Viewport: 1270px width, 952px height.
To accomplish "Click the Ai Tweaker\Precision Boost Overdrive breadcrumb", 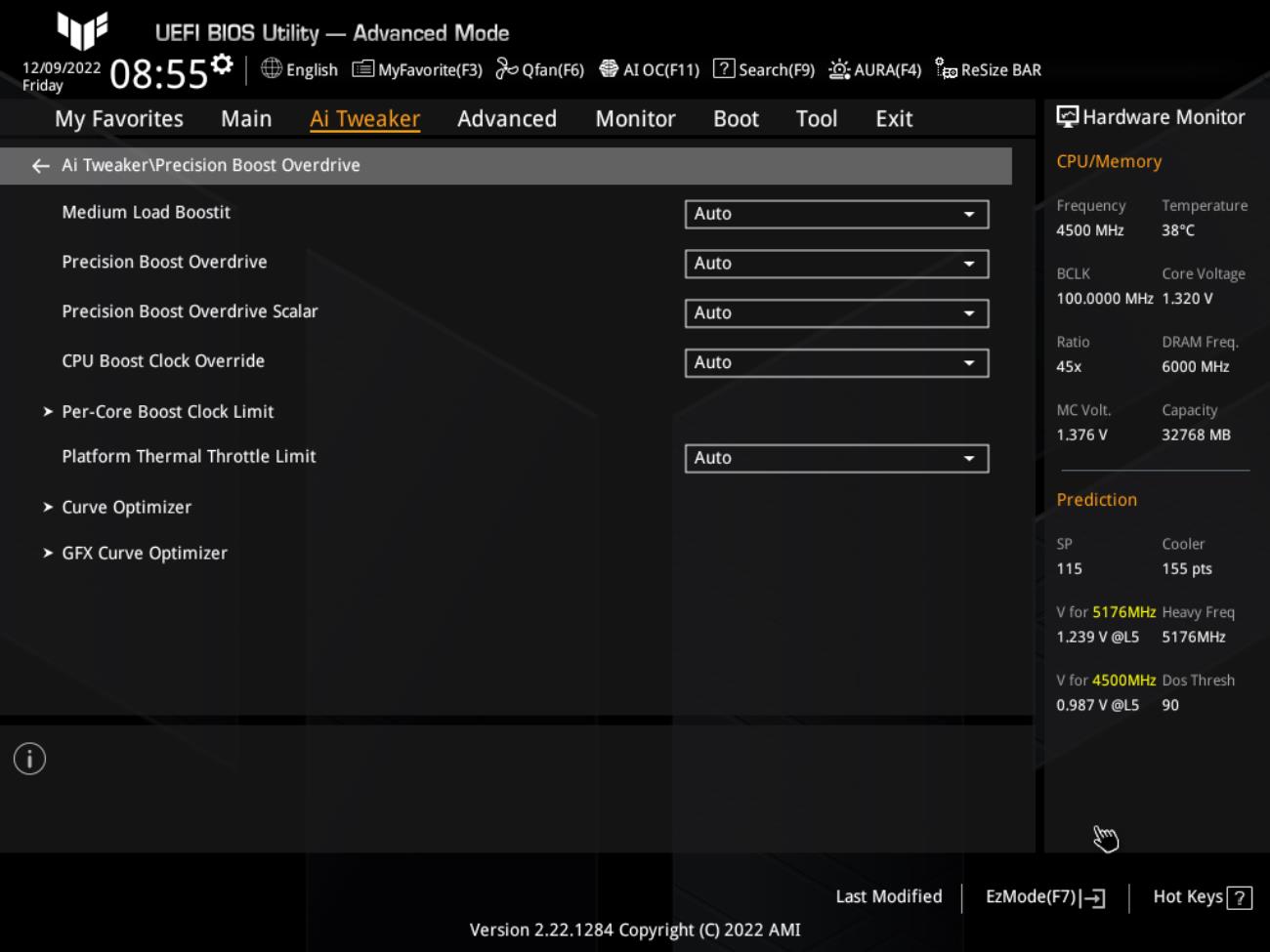I will click(x=211, y=165).
